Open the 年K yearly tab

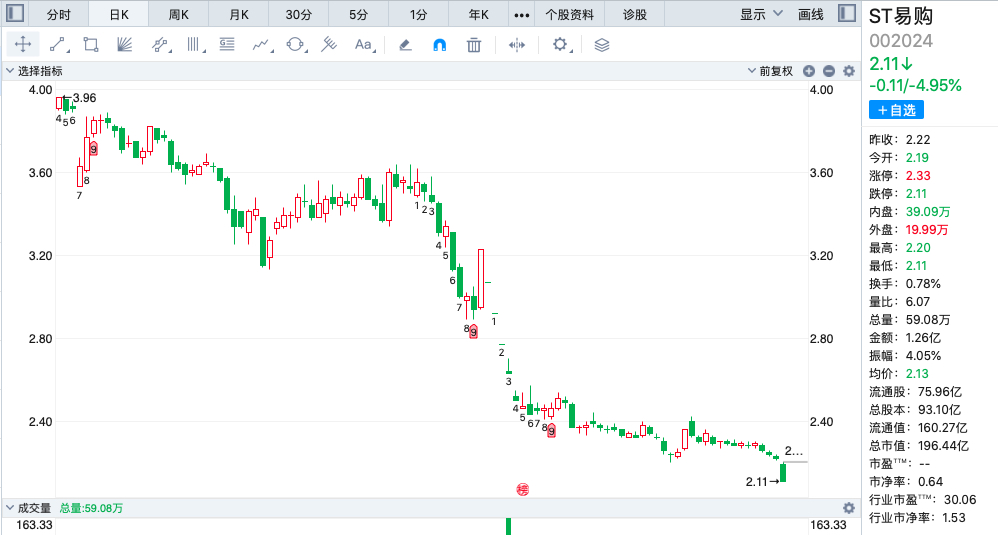coord(478,14)
